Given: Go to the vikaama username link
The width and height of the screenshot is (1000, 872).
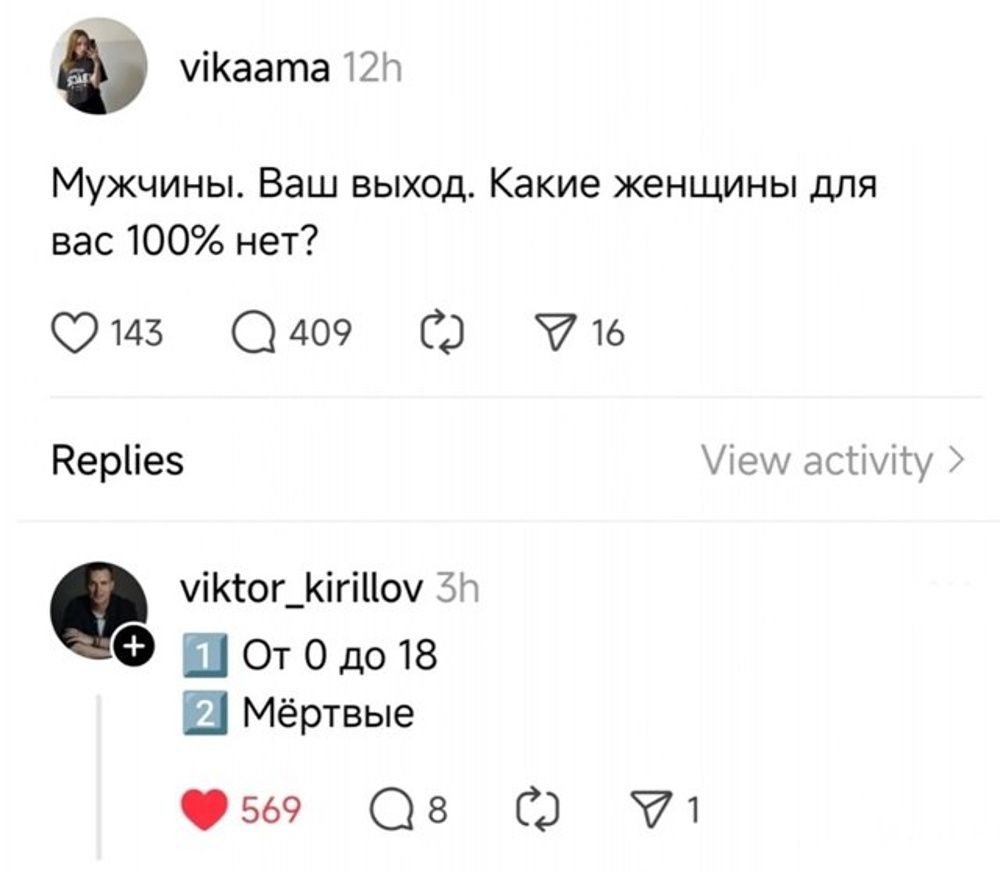Looking at the screenshot, I should (254, 70).
